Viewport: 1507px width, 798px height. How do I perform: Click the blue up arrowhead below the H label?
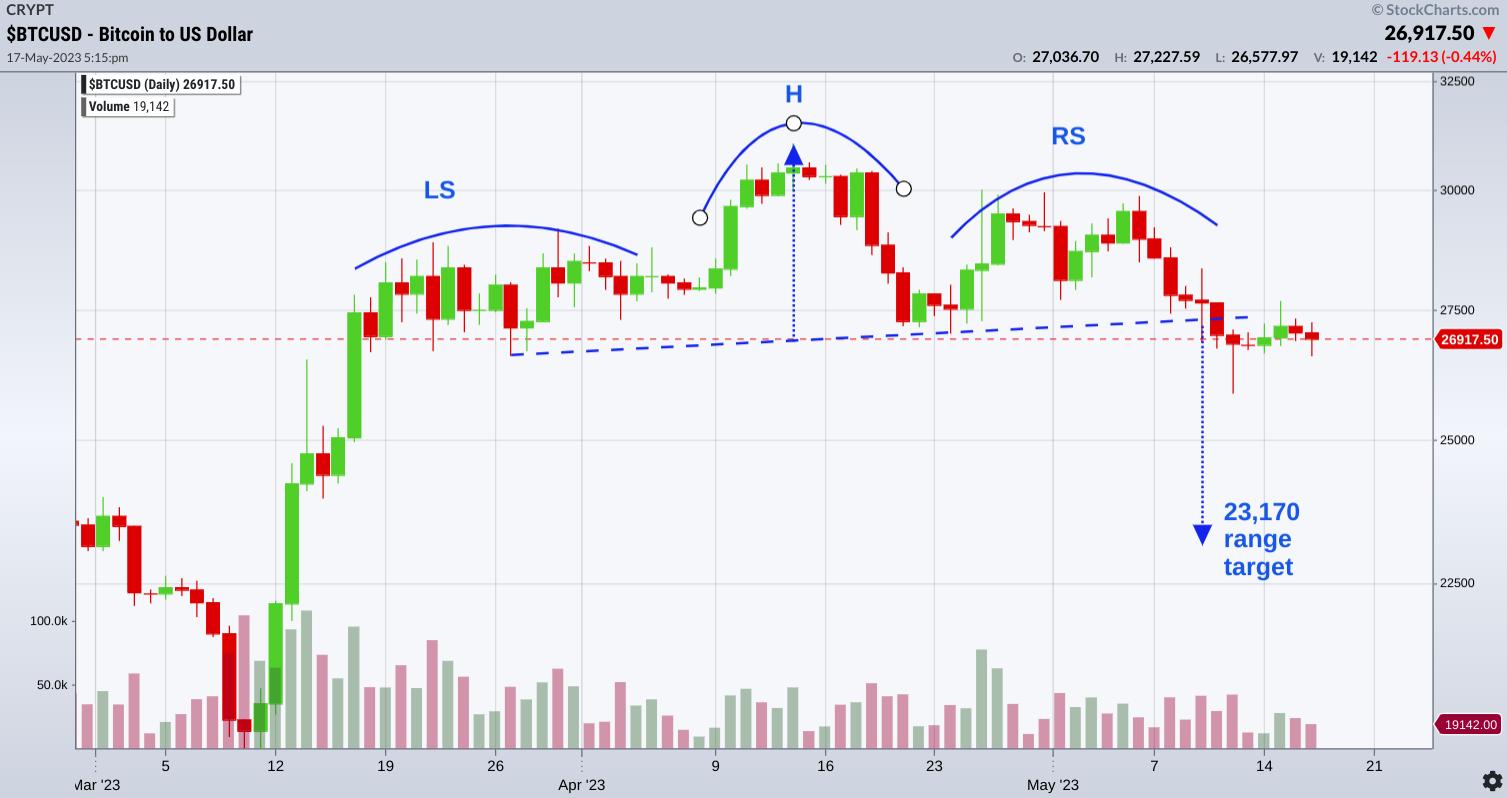pyautogui.click(x=794, y=154)
